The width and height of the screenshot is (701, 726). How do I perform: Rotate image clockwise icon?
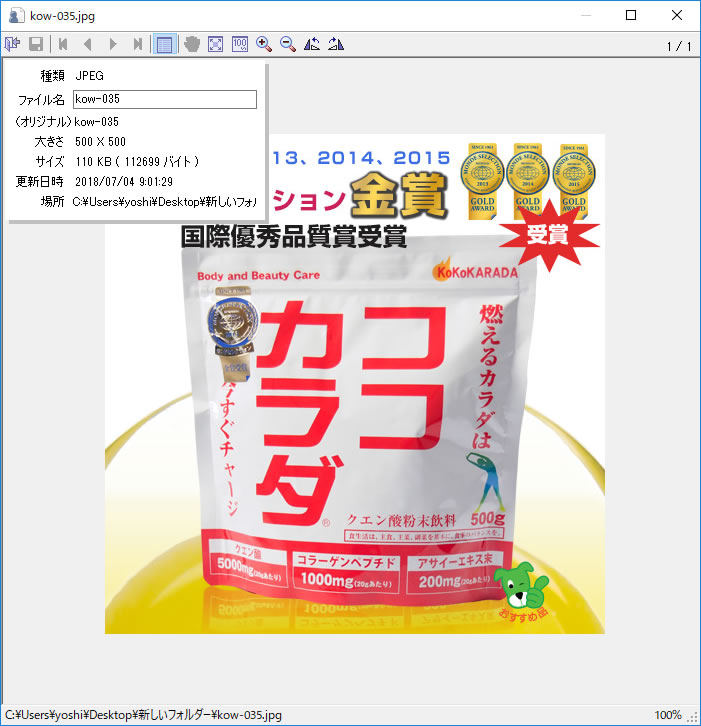(336, 44)
